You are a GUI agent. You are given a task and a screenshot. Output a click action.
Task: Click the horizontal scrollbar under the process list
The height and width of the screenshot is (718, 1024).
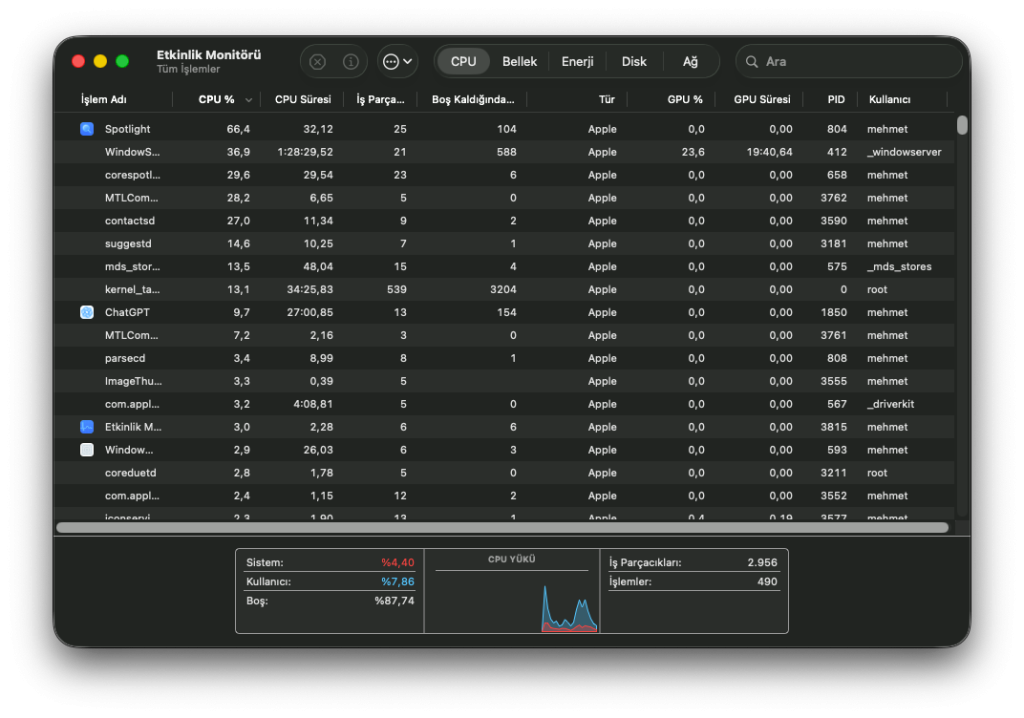click(x=502, y=527)
